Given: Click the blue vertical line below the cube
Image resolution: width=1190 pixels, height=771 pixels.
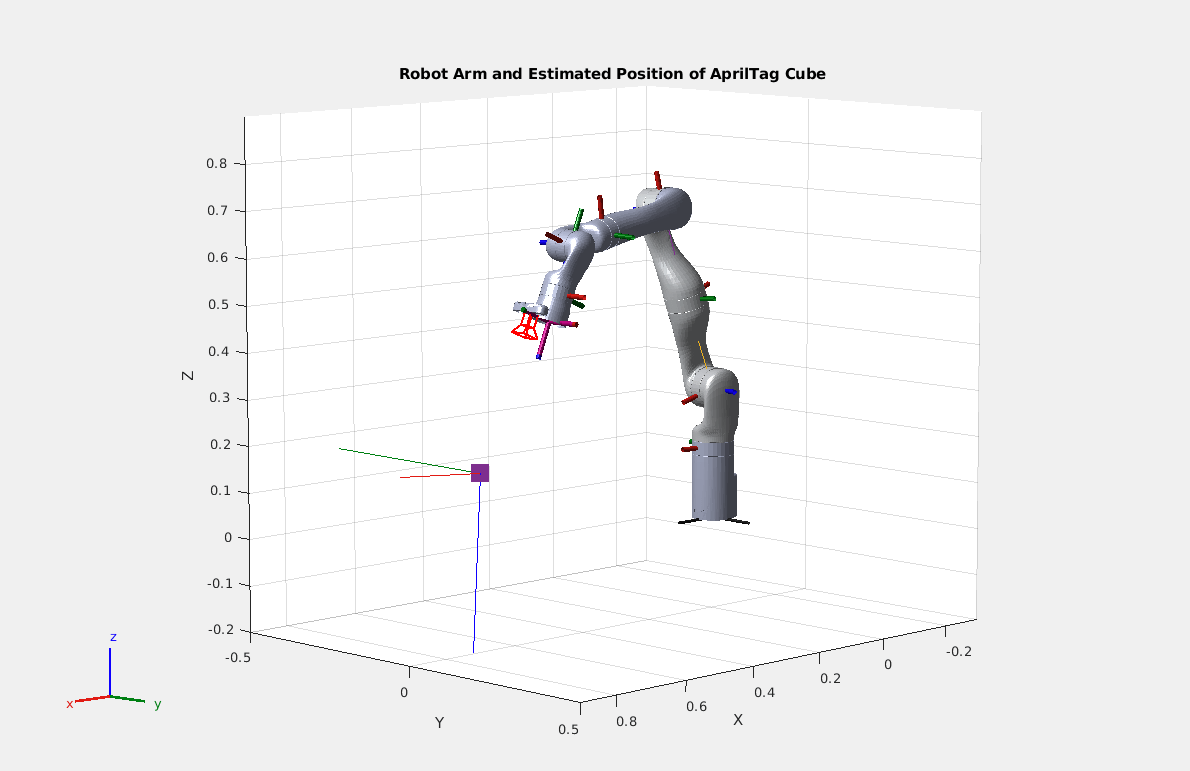Looking at the screenshot, I should (477, 570).
